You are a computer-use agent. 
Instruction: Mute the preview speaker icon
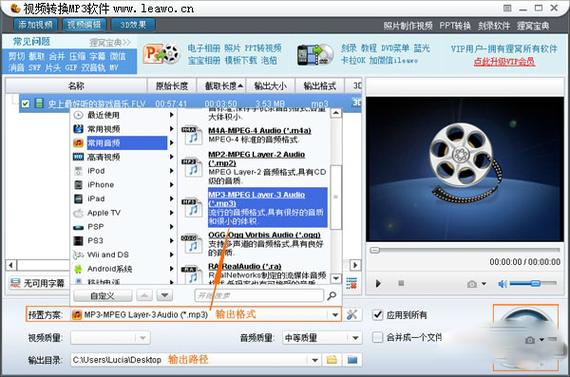point(502,284)
